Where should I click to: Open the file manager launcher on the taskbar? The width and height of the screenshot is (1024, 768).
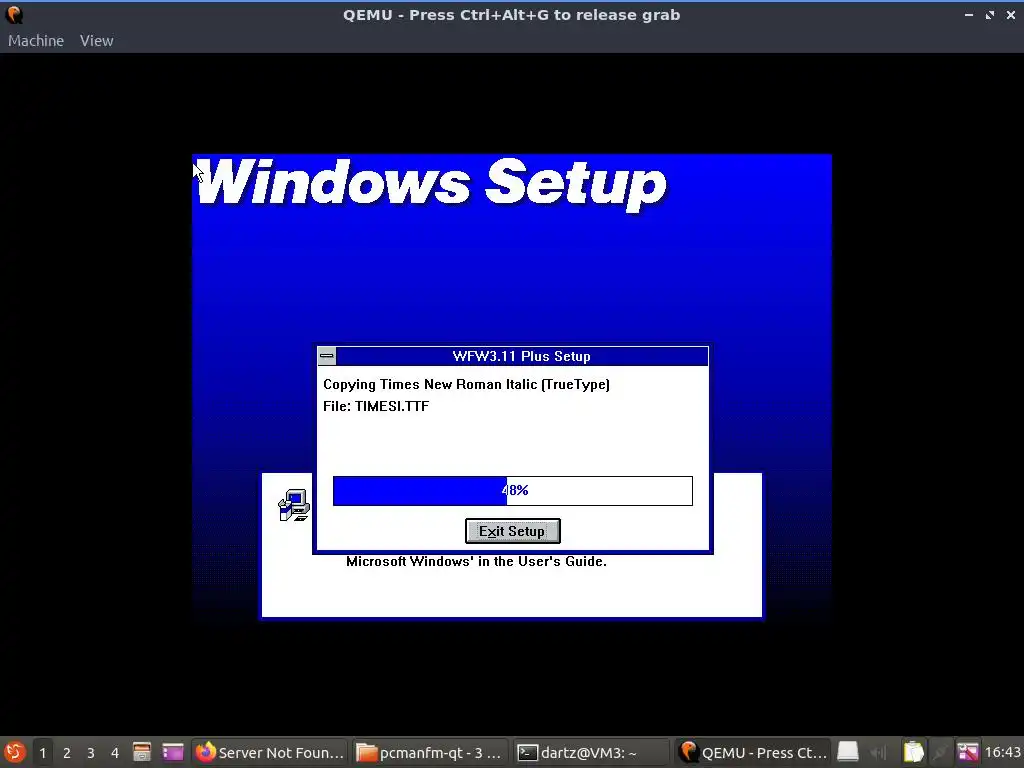coord(142,752)
